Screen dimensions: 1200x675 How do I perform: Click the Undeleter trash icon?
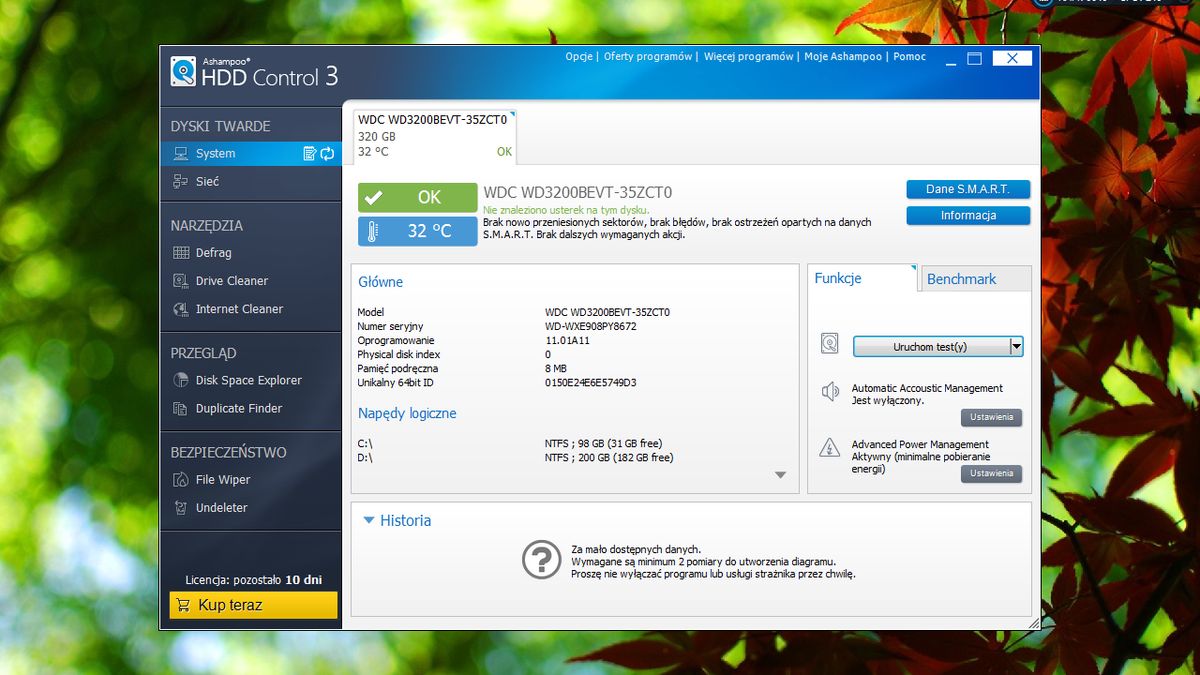tap(181, 508)
